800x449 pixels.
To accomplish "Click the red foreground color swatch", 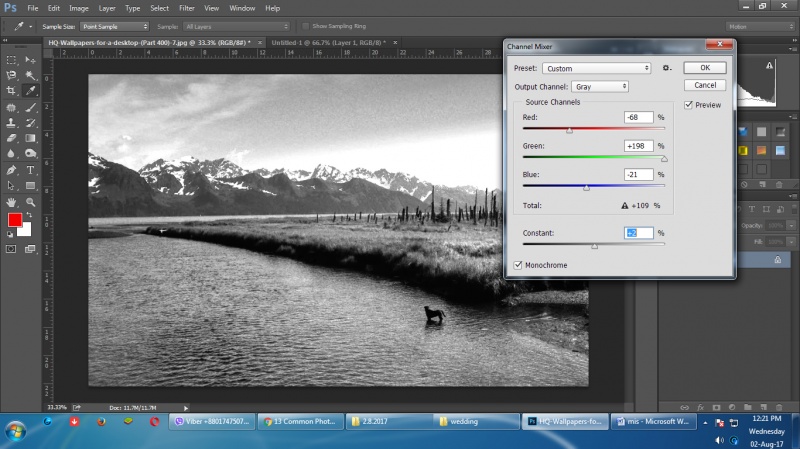I will point(15,219).
